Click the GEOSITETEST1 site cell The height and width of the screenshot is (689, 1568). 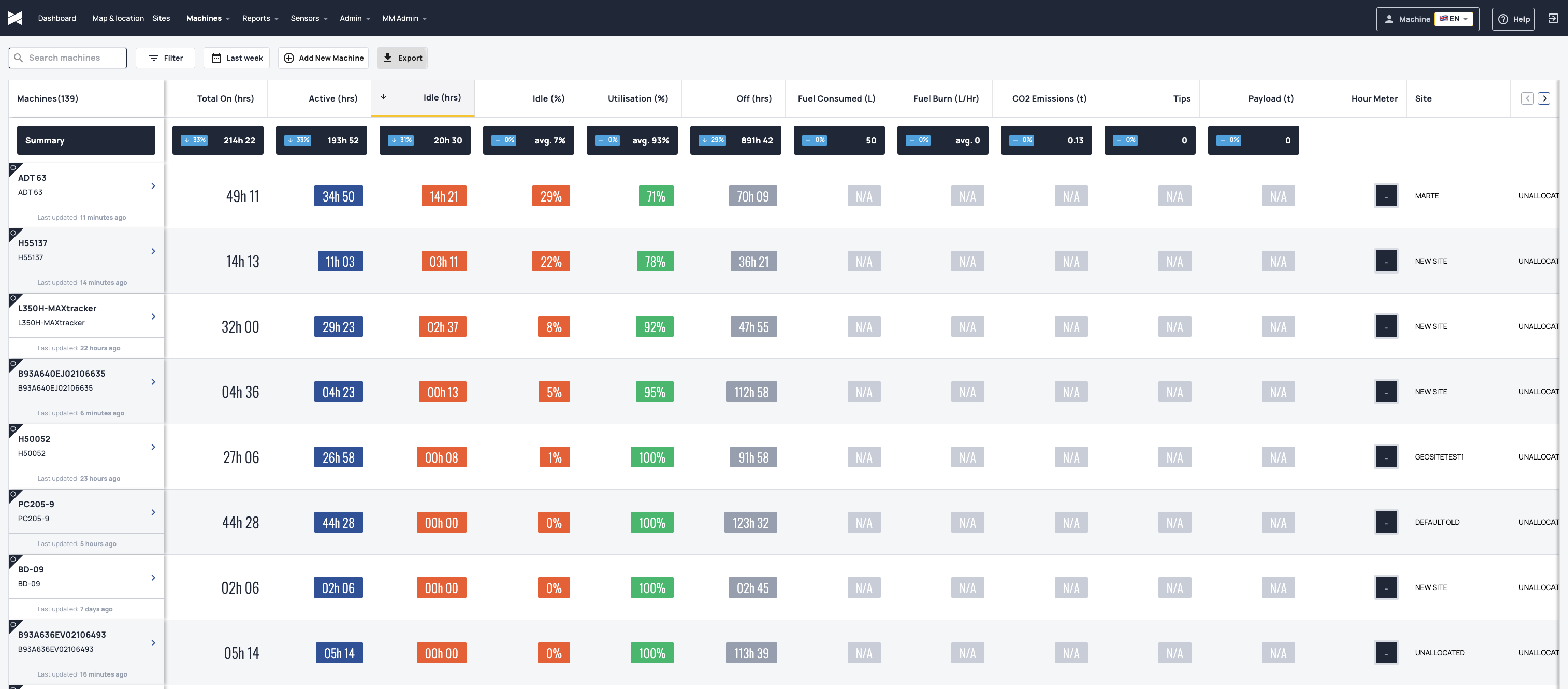point(1439,457)
